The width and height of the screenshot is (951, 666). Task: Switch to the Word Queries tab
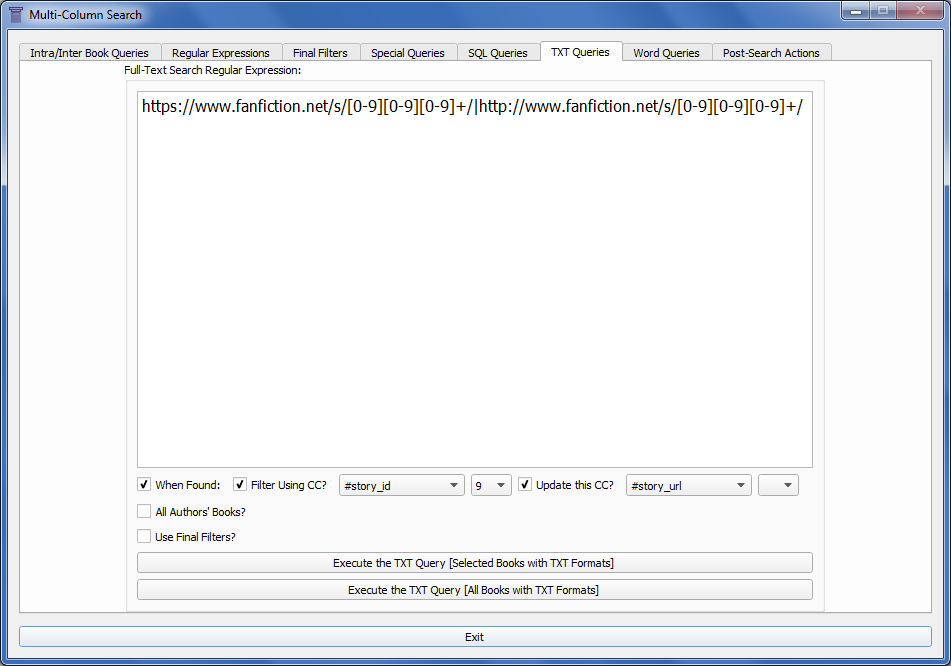667,53
